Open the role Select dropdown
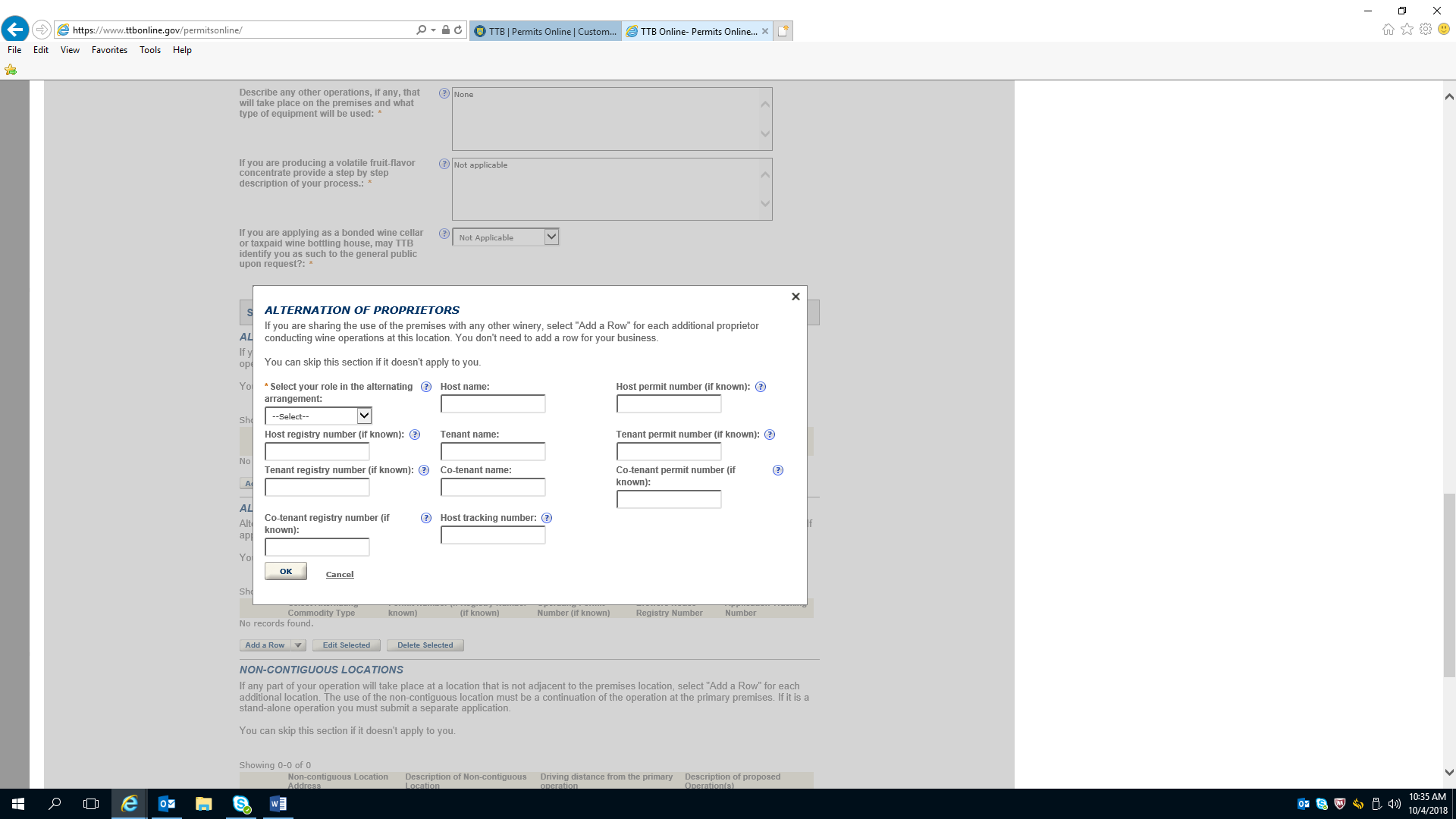 click(x=318, y=416)
